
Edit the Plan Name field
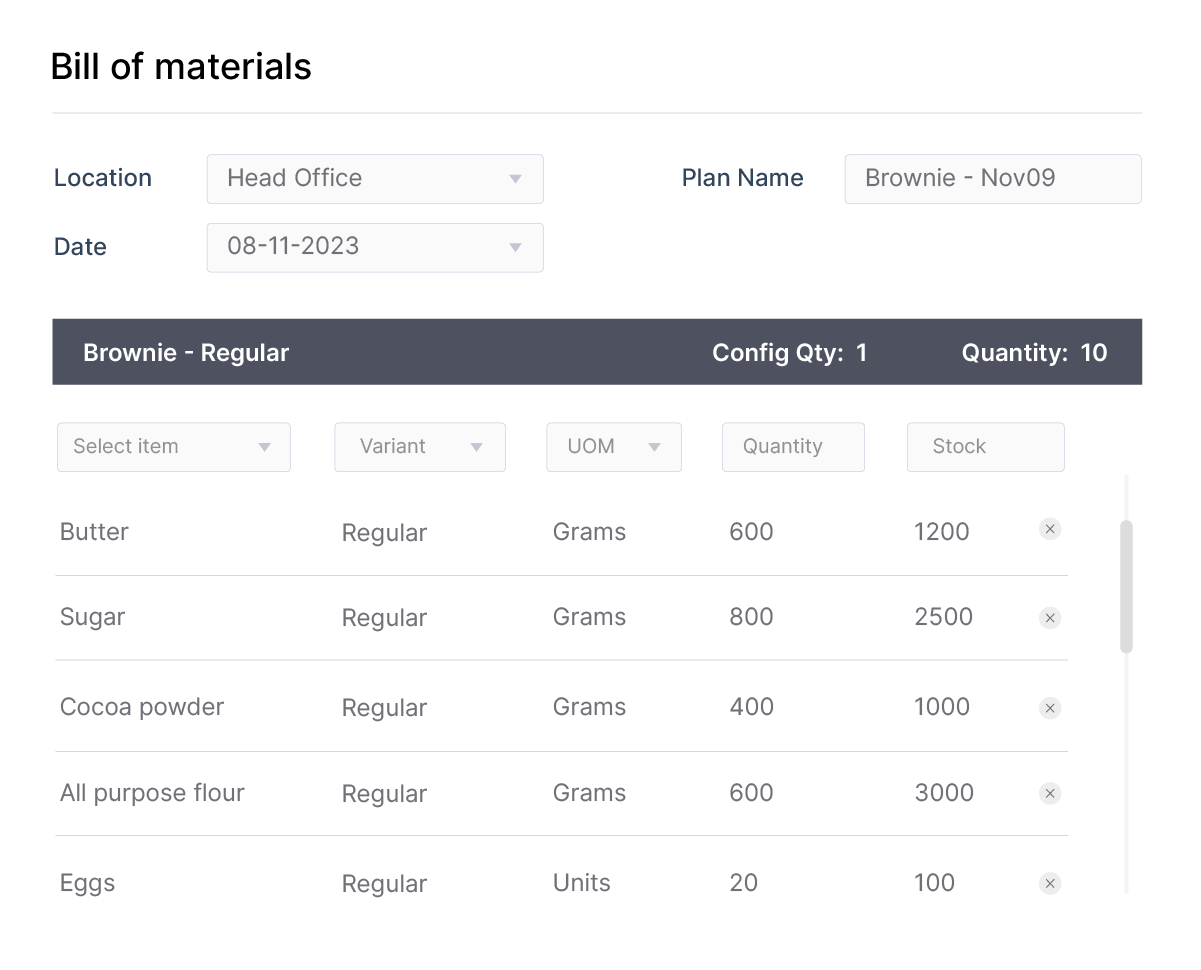coord(992,178)
